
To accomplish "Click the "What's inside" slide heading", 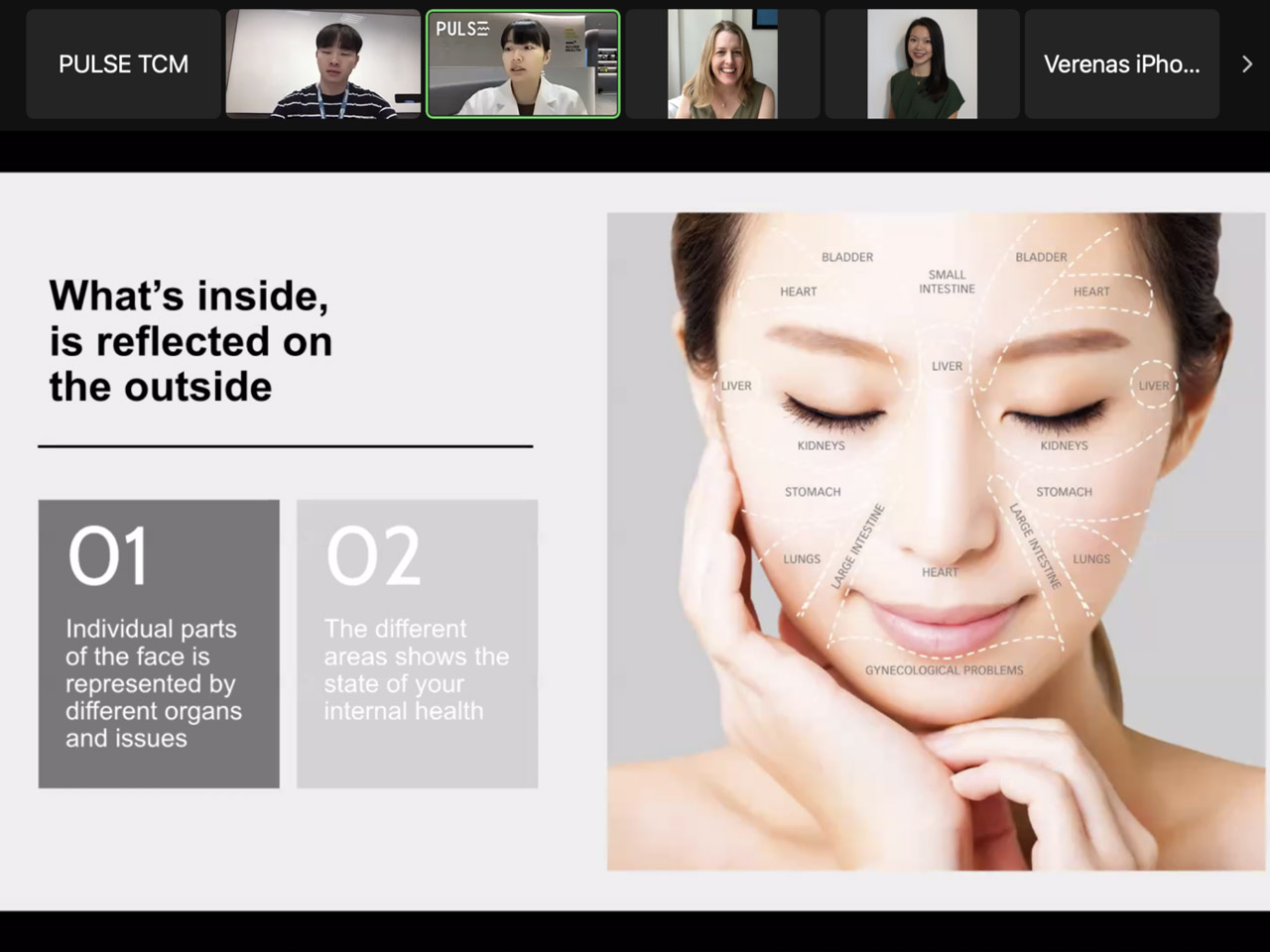I will coord(190,341).
